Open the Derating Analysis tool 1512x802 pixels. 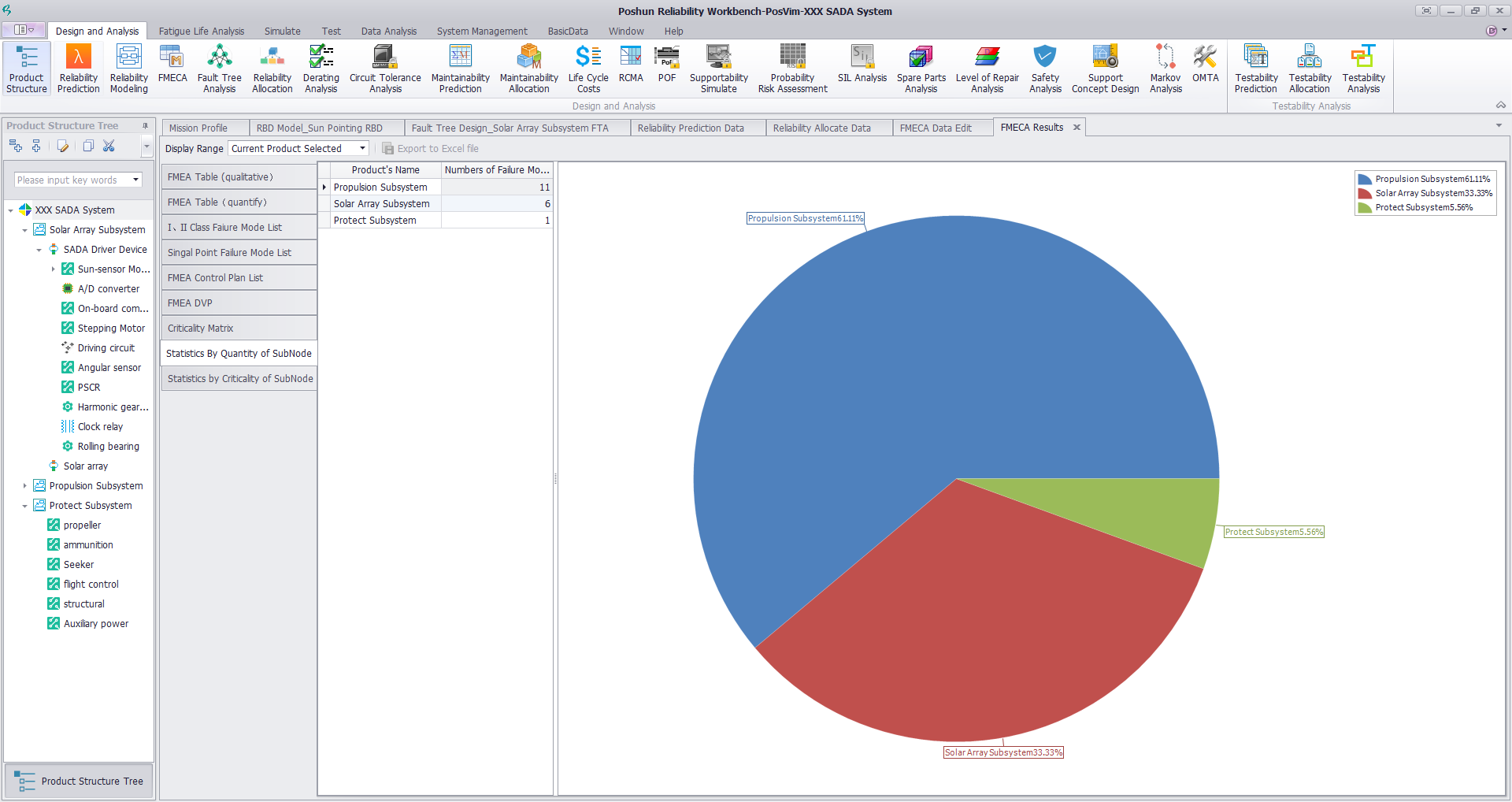[x=321, y=69]
